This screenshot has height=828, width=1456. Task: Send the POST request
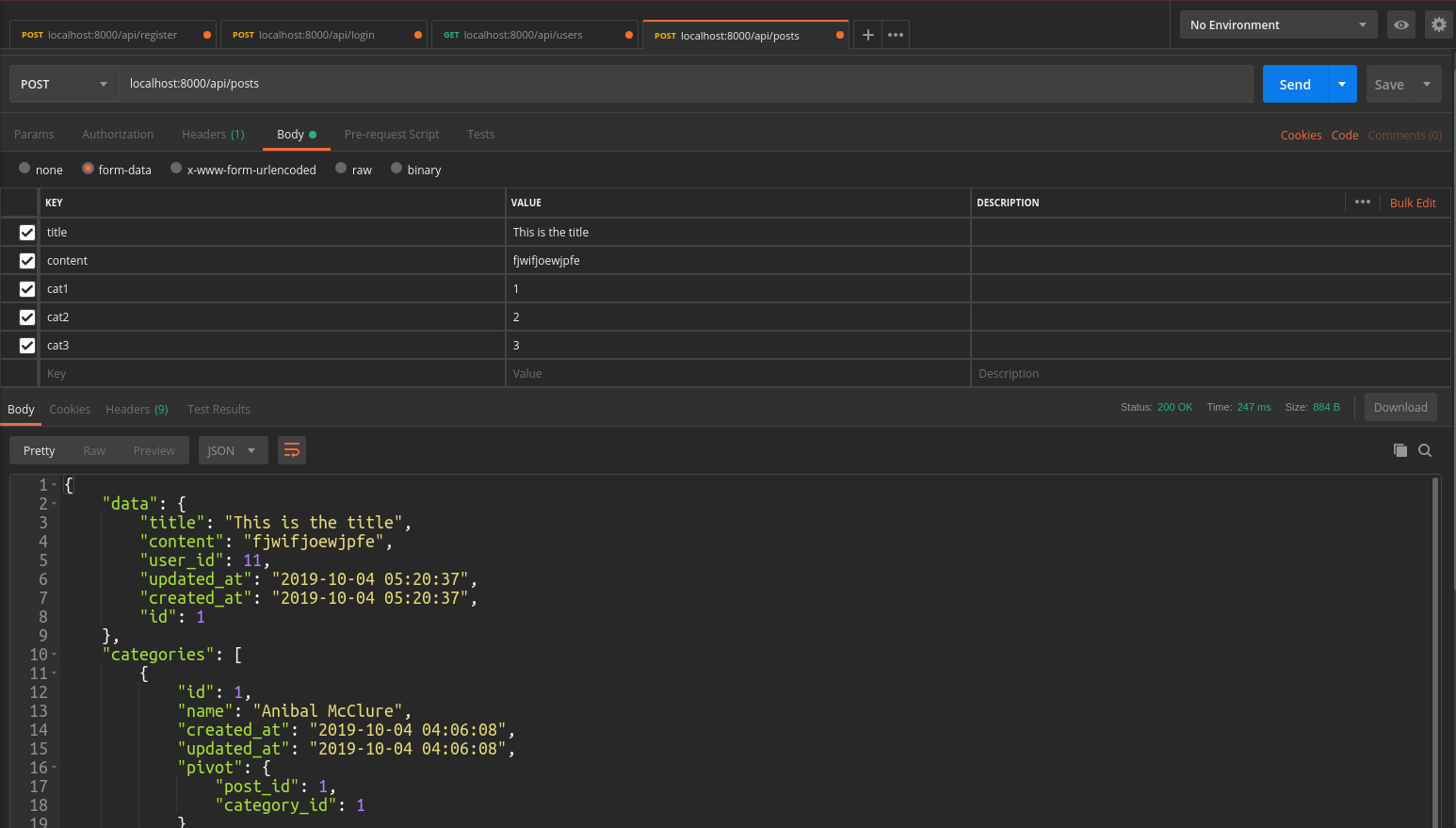[1295, 84]
